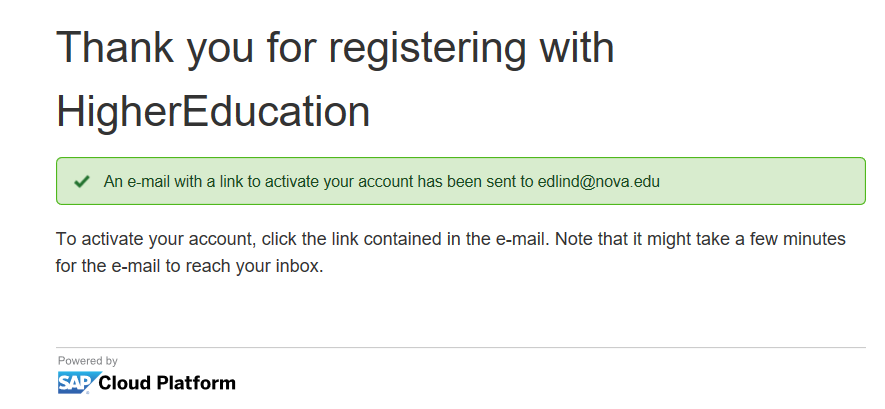Click the "HigherEducation" heading word
This screenshot has width=885, height=409.
213,111
